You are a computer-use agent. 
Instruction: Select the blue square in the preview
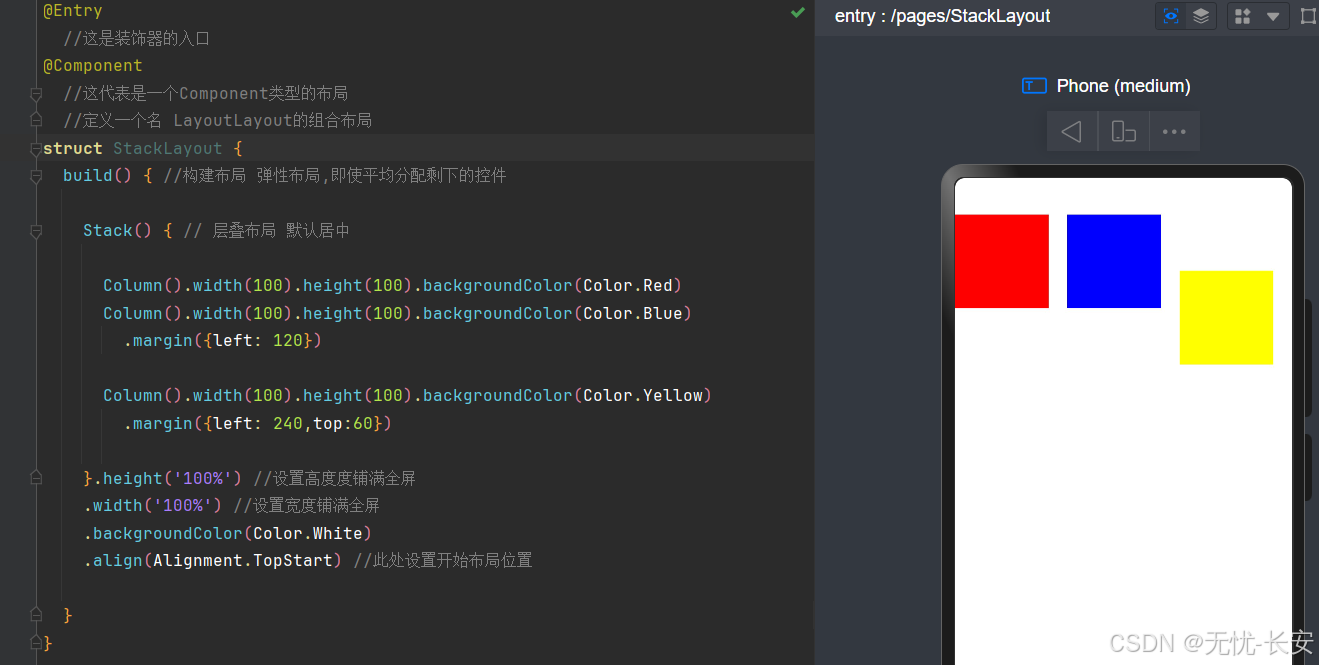1114,261
